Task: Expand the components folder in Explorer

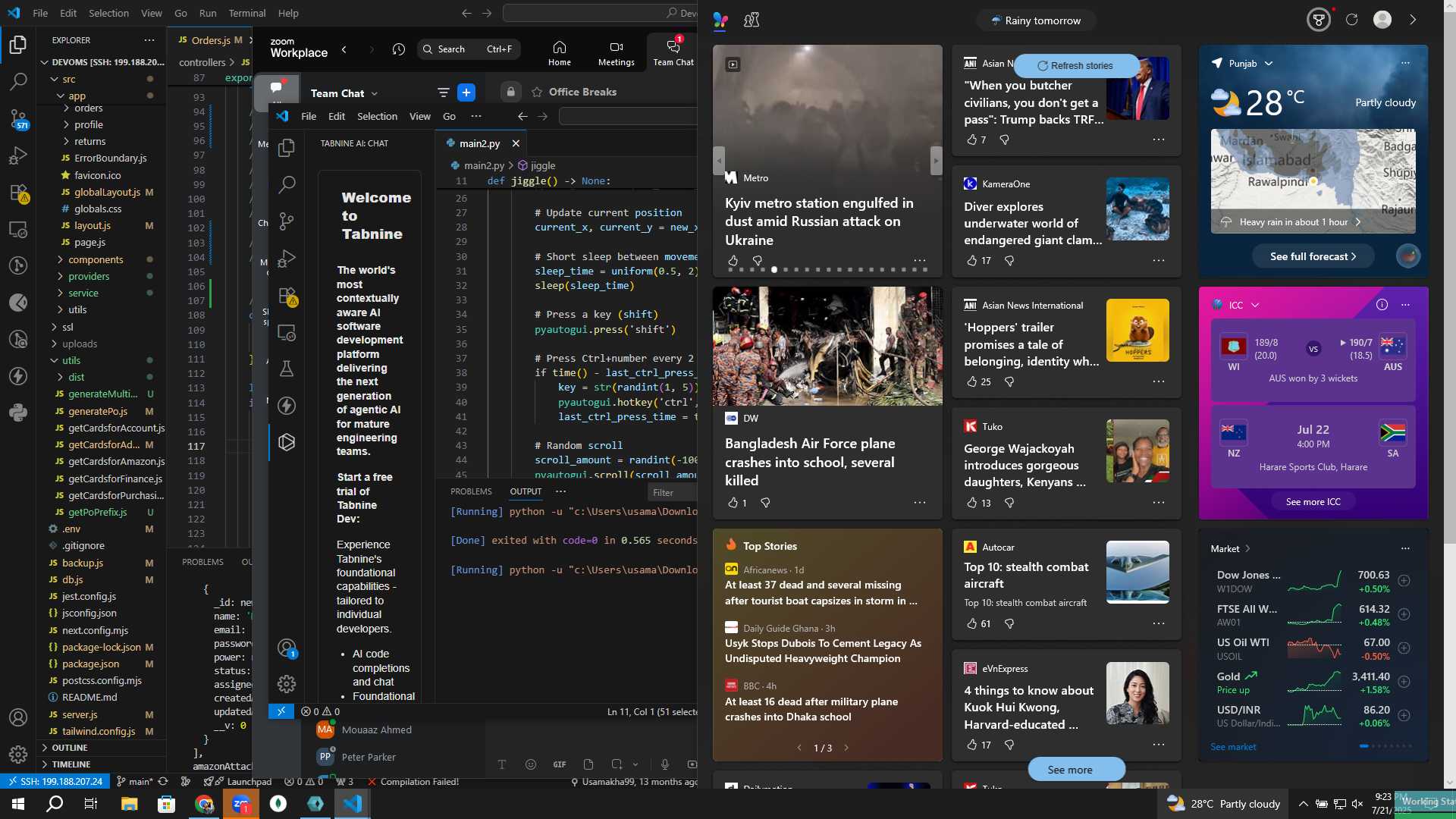Action: click(x=61, y=259)
